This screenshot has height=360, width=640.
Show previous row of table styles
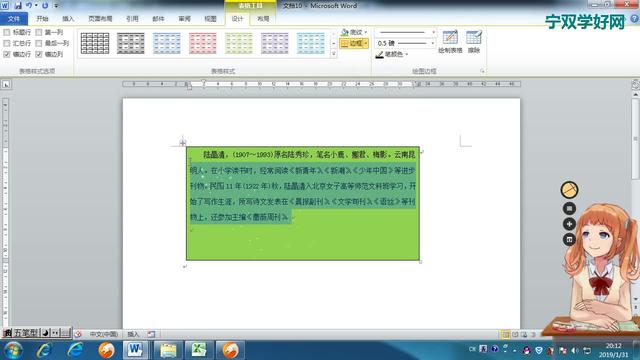tap(333, 33)
